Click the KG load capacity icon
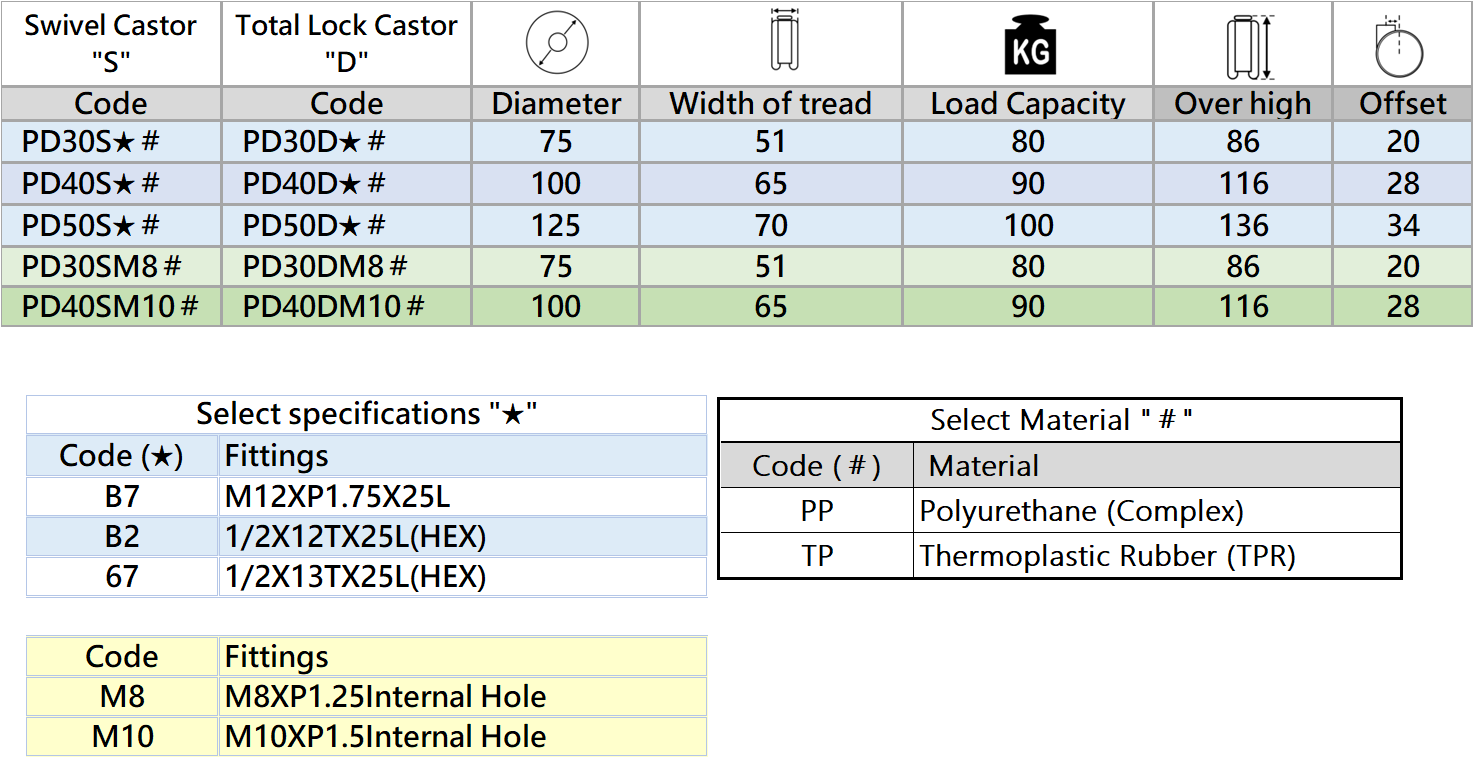 click(1029, 46)
